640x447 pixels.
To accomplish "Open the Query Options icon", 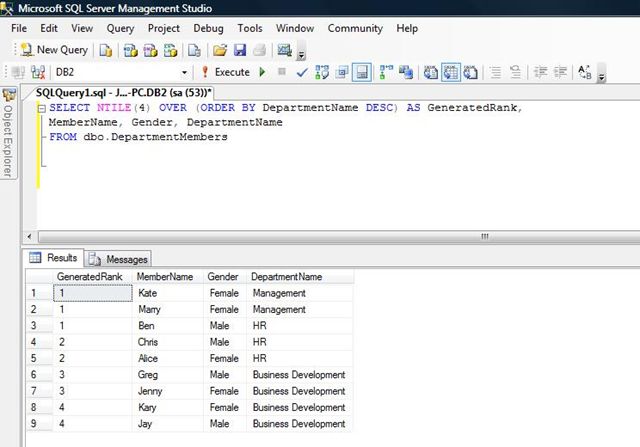I will coord(342,72).
